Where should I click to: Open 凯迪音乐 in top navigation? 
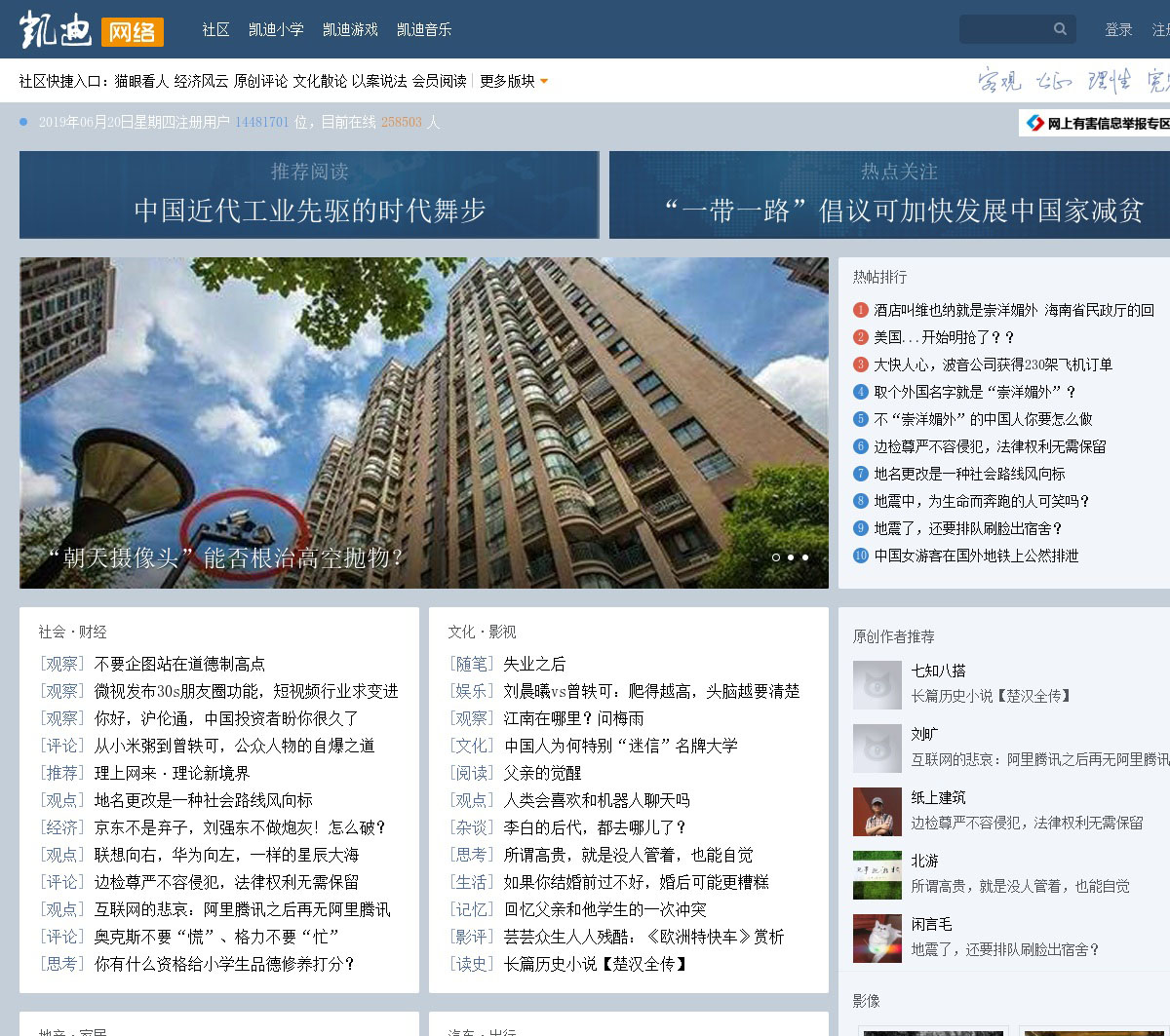pos(424,30)
